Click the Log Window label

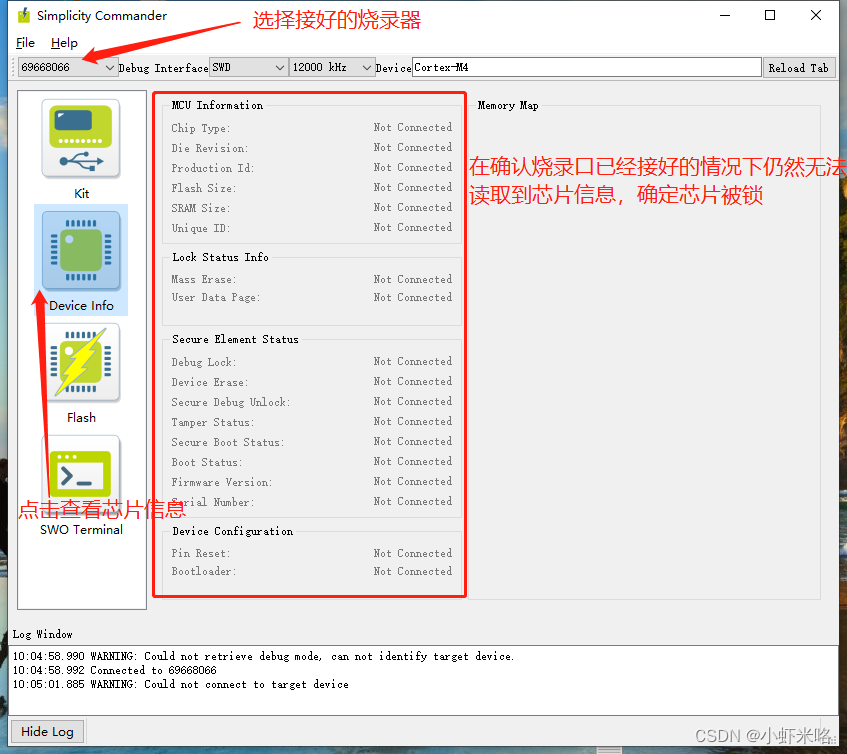pyautogui.click(x=43, y=634)
